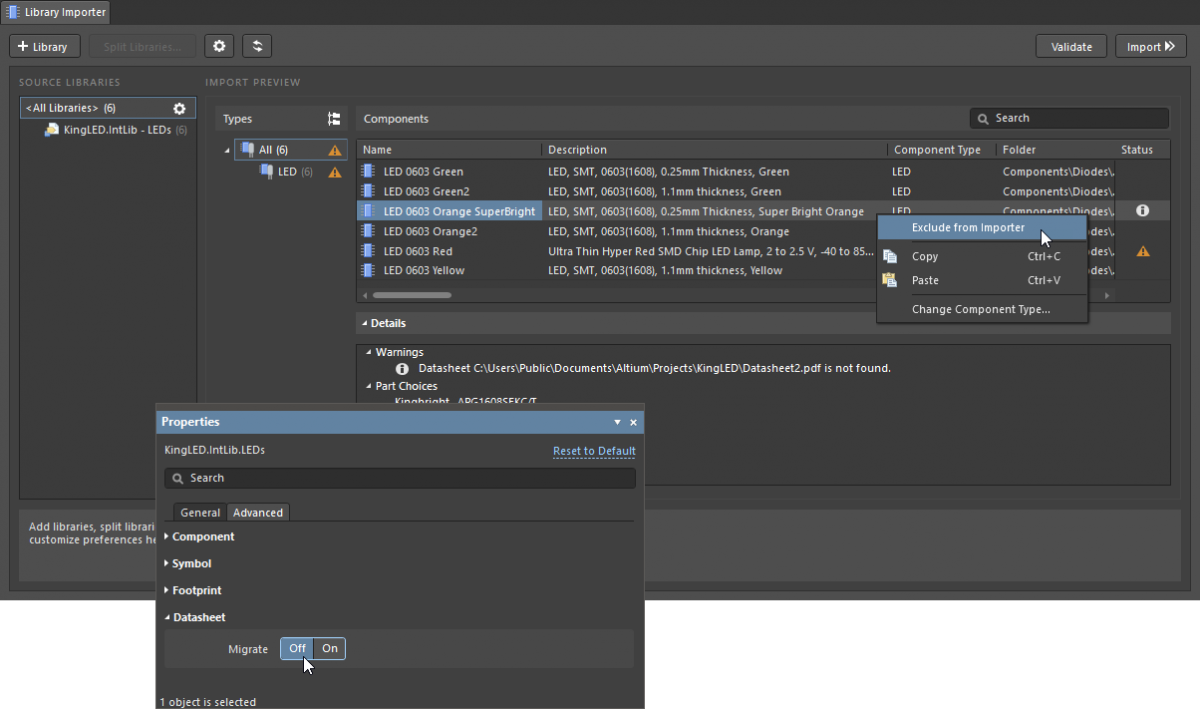Screen dimensions: 1200x709
Task: Click the info icon beside Datasheet warning
Action: [x=402, y=368]
